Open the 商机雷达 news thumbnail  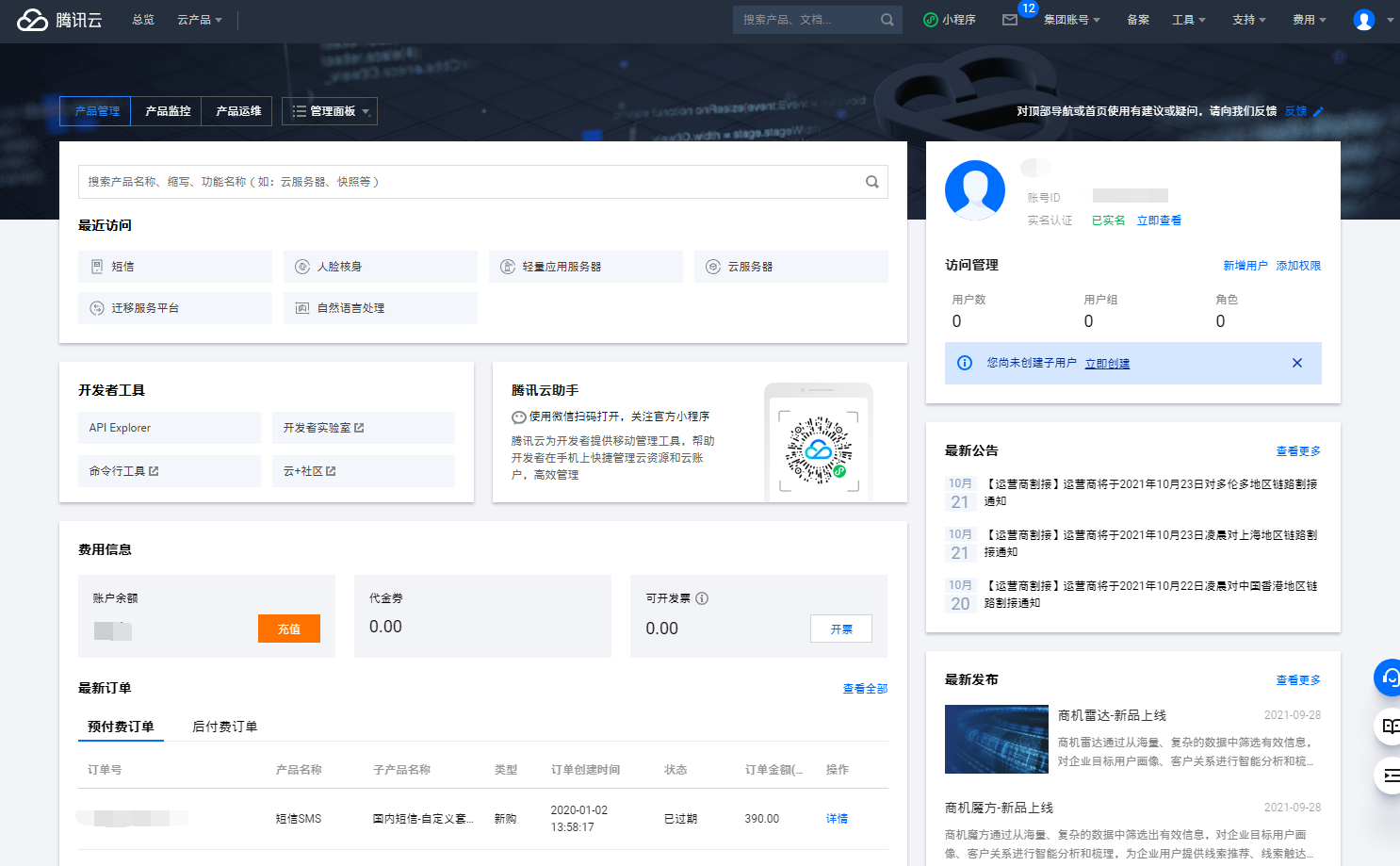[x=996, y=739]
